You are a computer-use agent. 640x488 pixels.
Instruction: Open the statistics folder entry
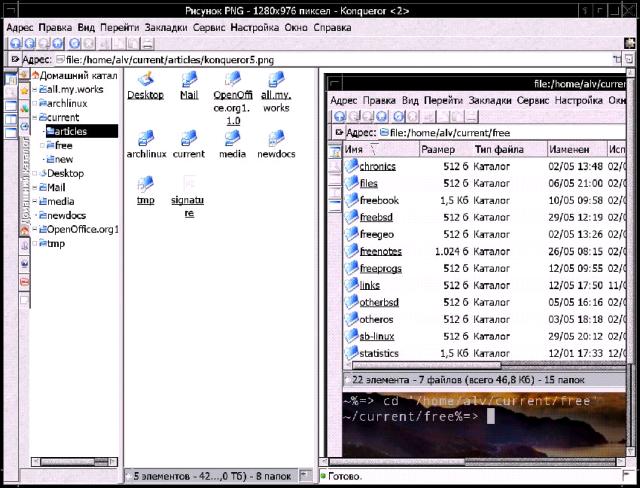378,353
